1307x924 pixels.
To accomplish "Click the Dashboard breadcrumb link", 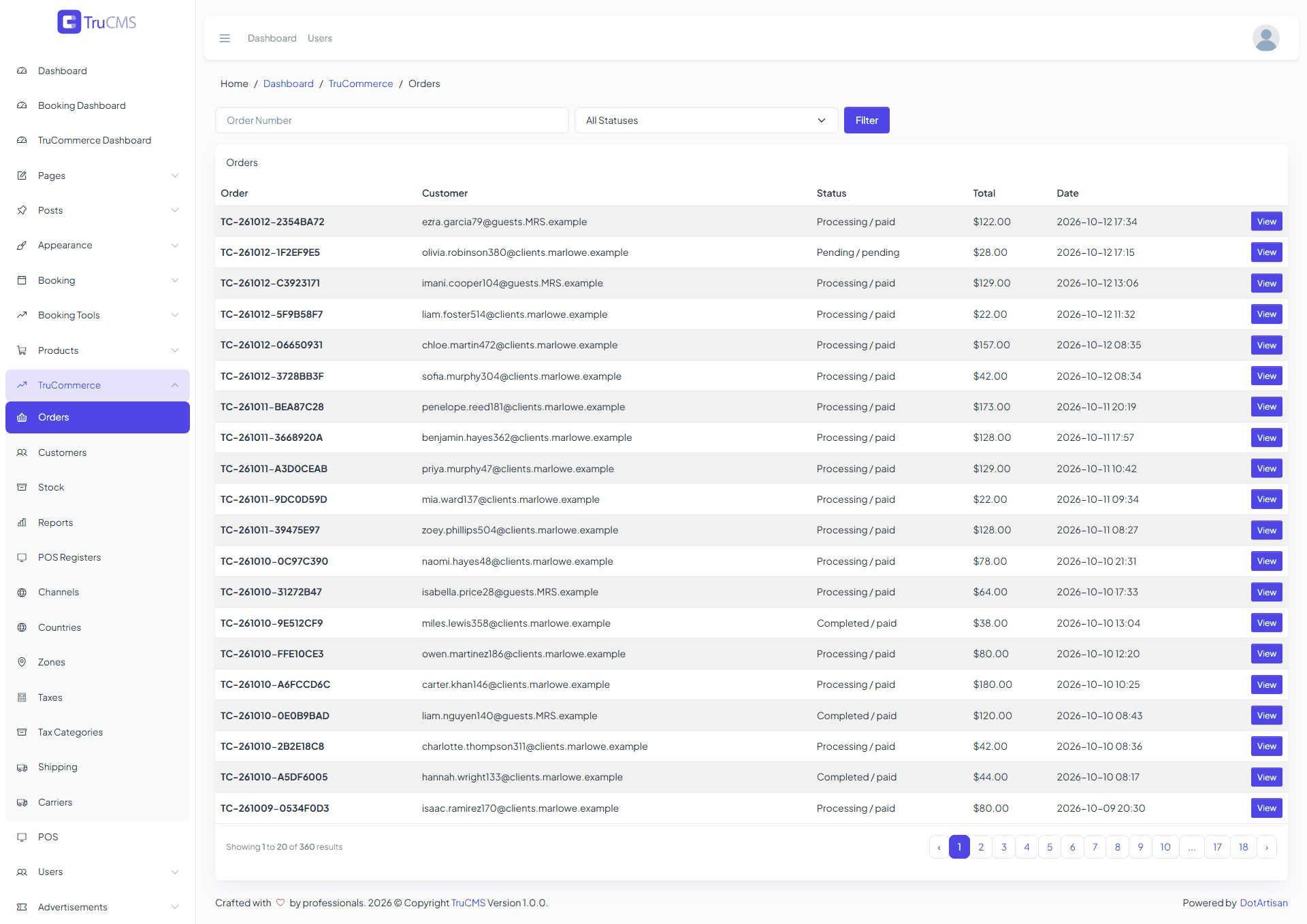I will coord(289,84).
